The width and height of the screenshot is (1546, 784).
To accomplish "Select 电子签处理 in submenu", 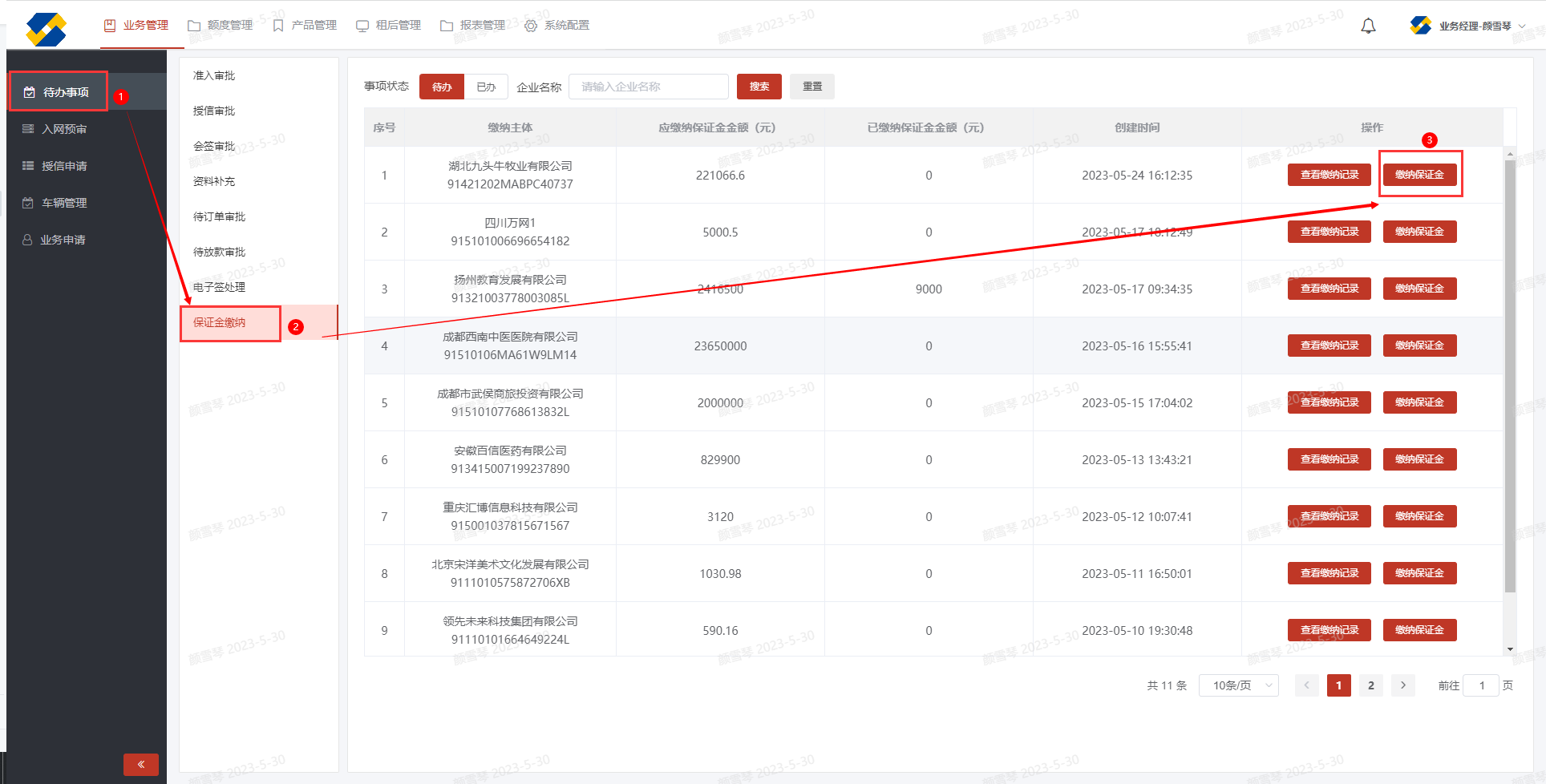I will coord(219,287).
